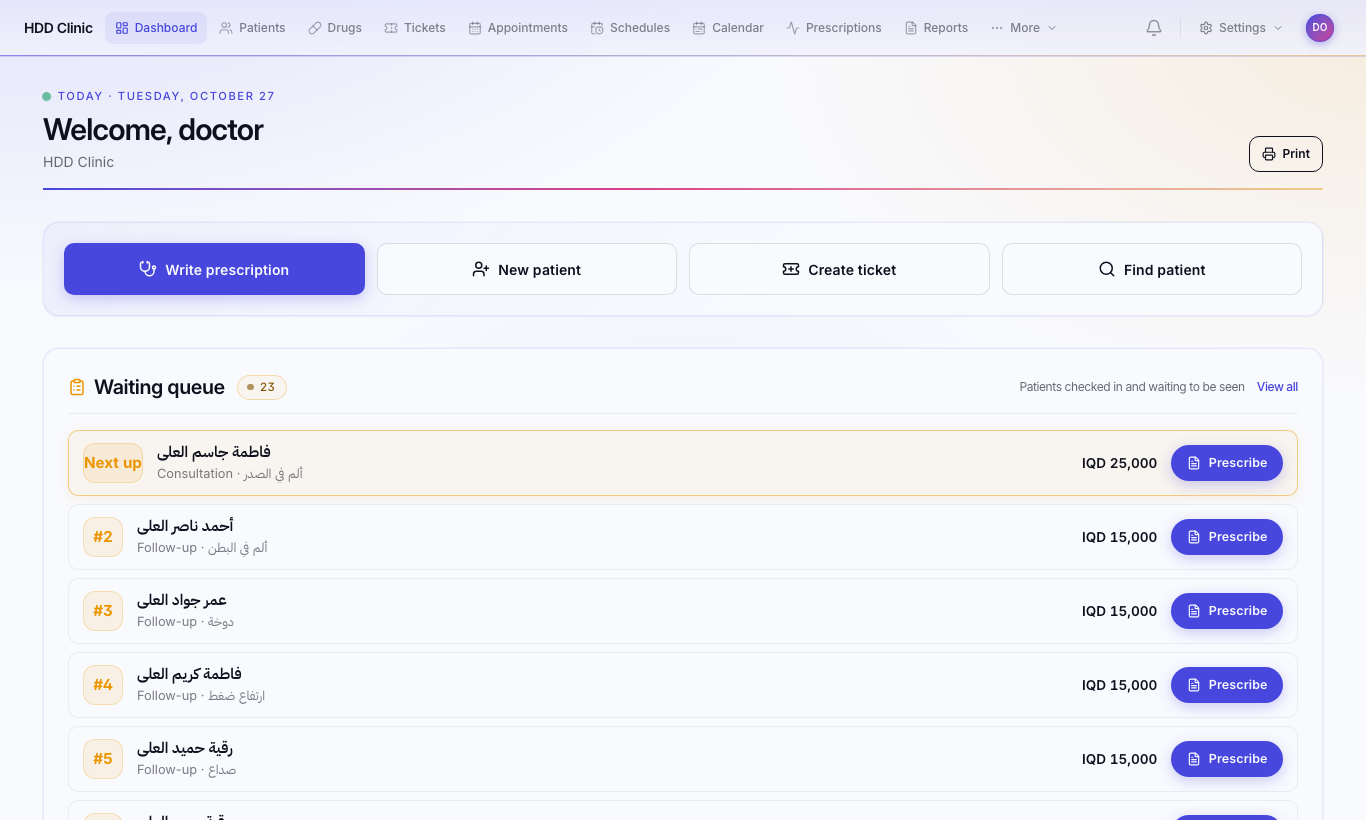The image size is (1366, 820).
Task: Add a New patient
Action: pyautogui.click(x=527, y=269)
